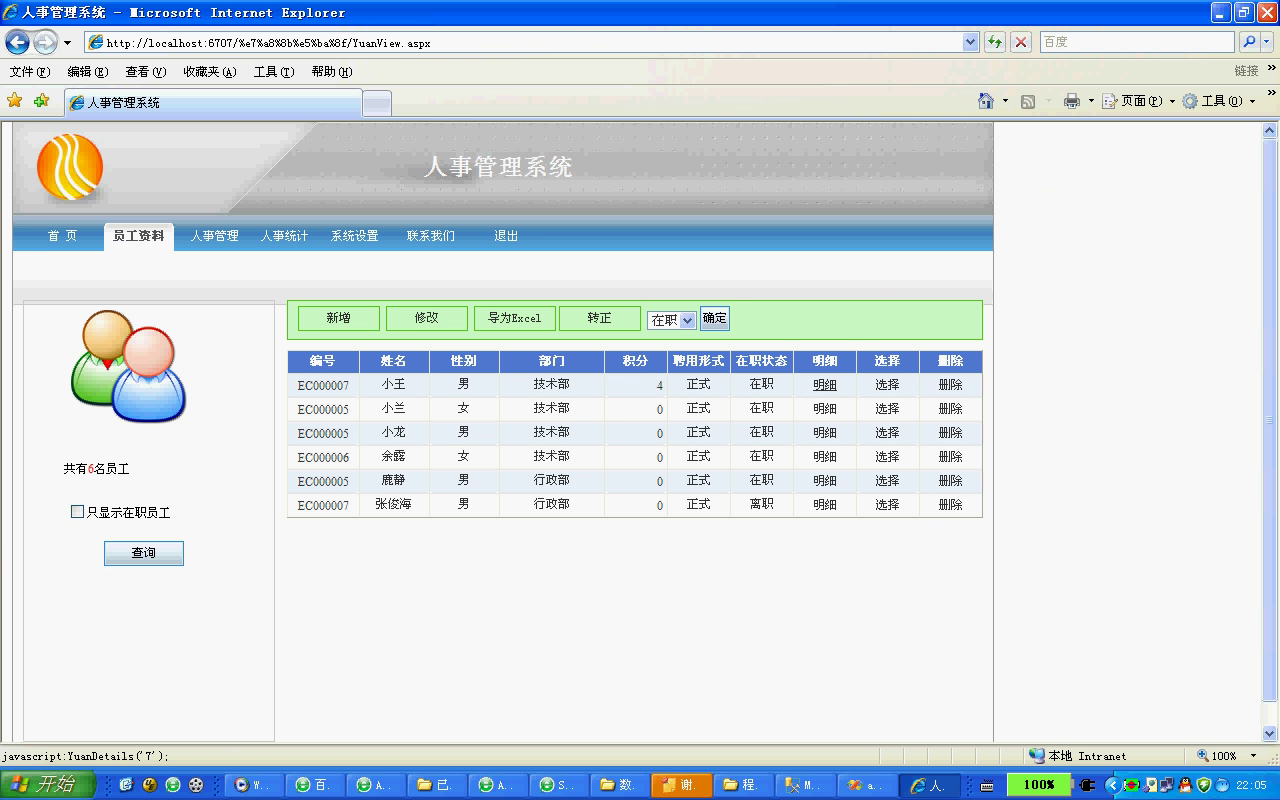Click the printer icon in toolbar
This screenshot has height=800, width=1280.
pos(1072,101)
